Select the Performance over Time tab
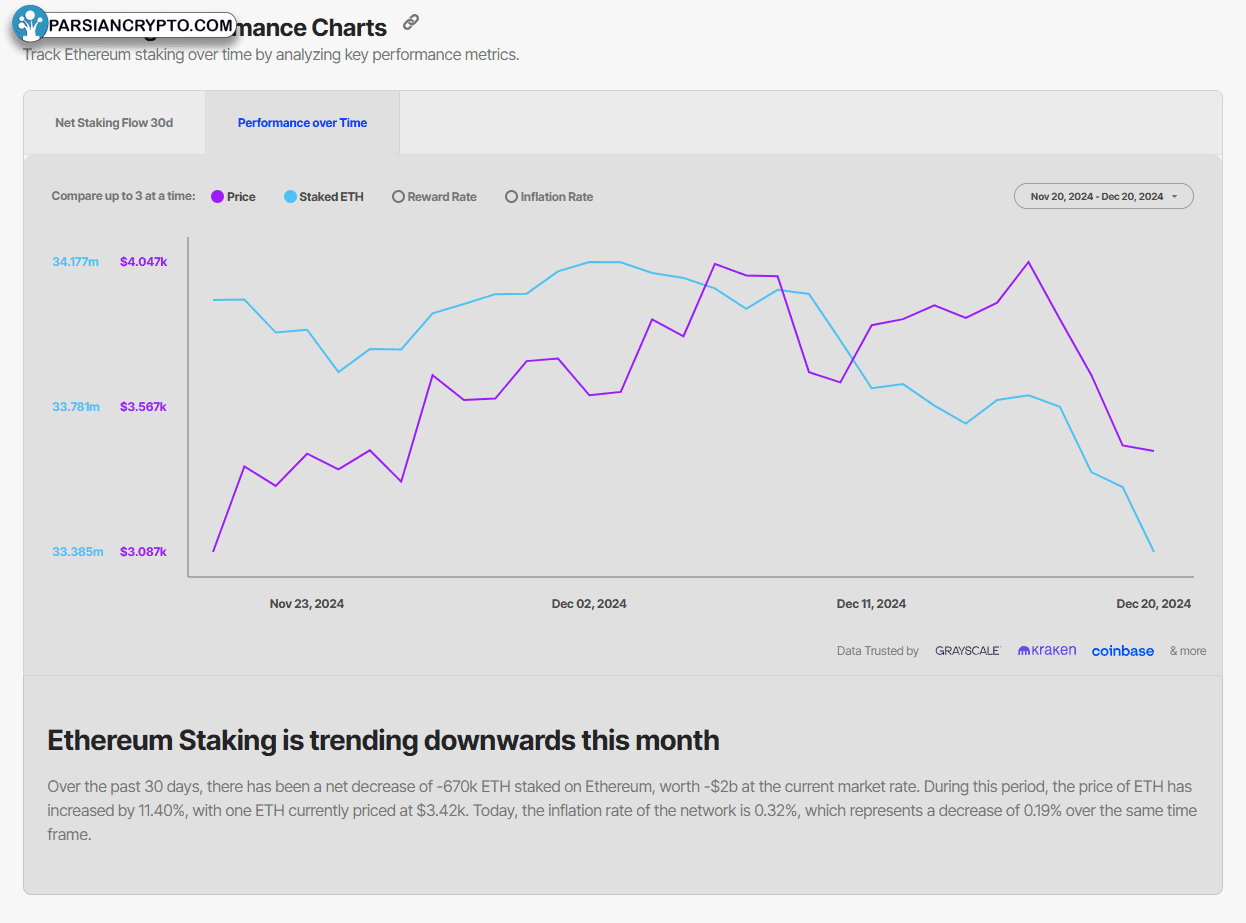Viewport: 1246px width, 923px height. coord(302,123)
